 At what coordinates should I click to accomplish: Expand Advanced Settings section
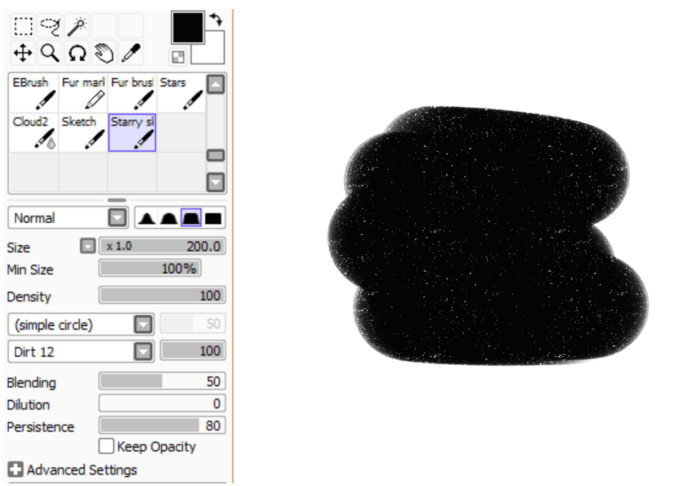(15, 469)
